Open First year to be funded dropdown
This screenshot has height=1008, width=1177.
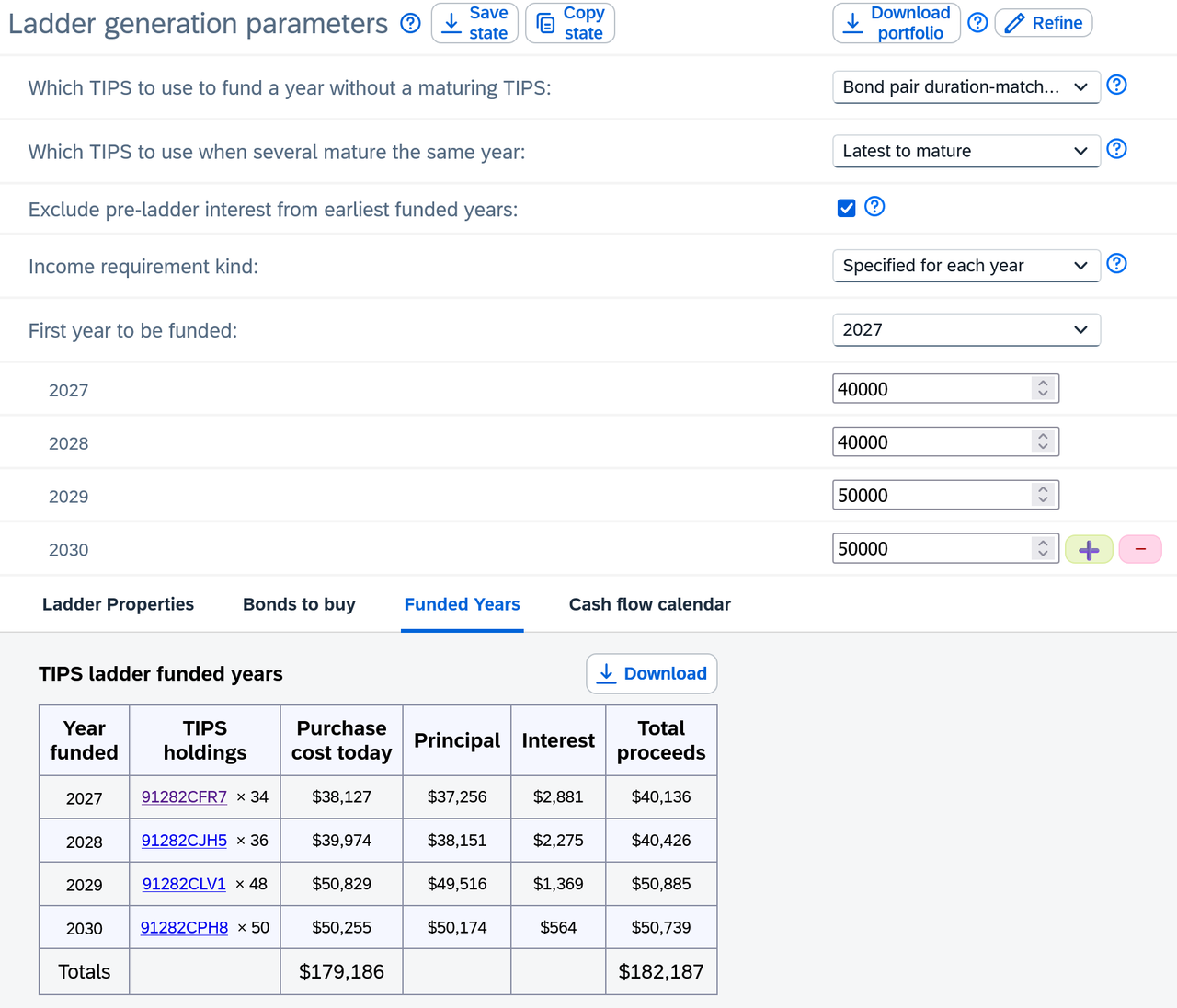pyautogui.click(x=966, y=330)
